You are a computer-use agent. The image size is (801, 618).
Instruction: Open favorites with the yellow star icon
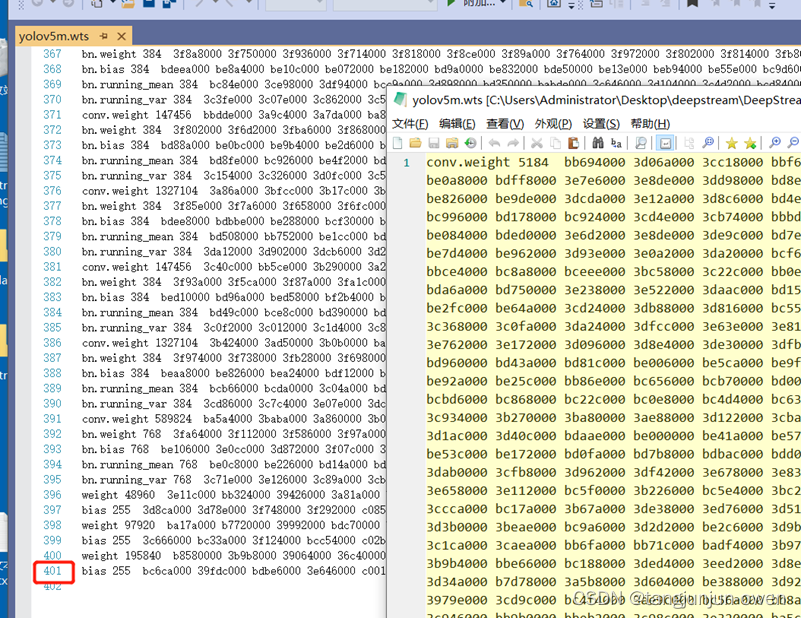(x=732, y=144)
